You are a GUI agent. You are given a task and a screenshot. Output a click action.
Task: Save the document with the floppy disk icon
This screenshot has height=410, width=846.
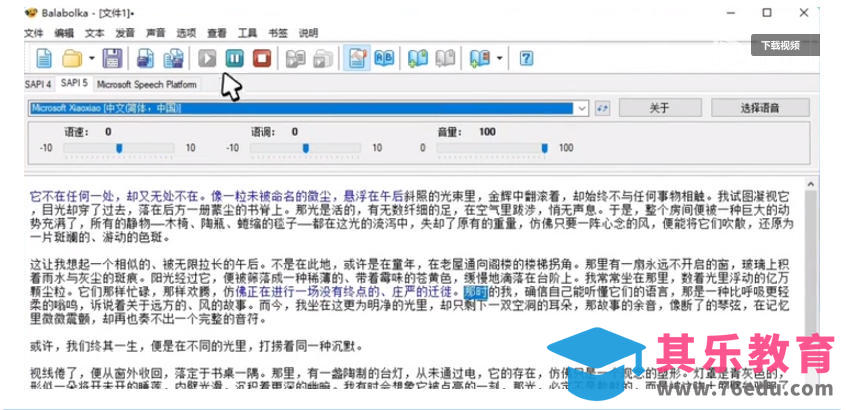(112, 58)
